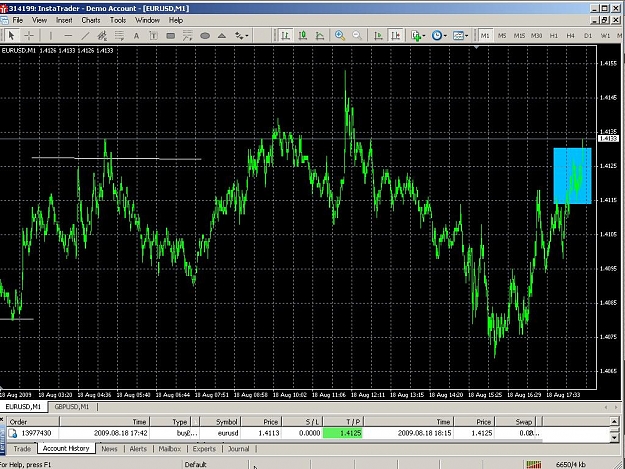625x469 pixels.
Task: Open the Mailbox terminal tab
Action: pyautogui.click(x=169, y=449)
